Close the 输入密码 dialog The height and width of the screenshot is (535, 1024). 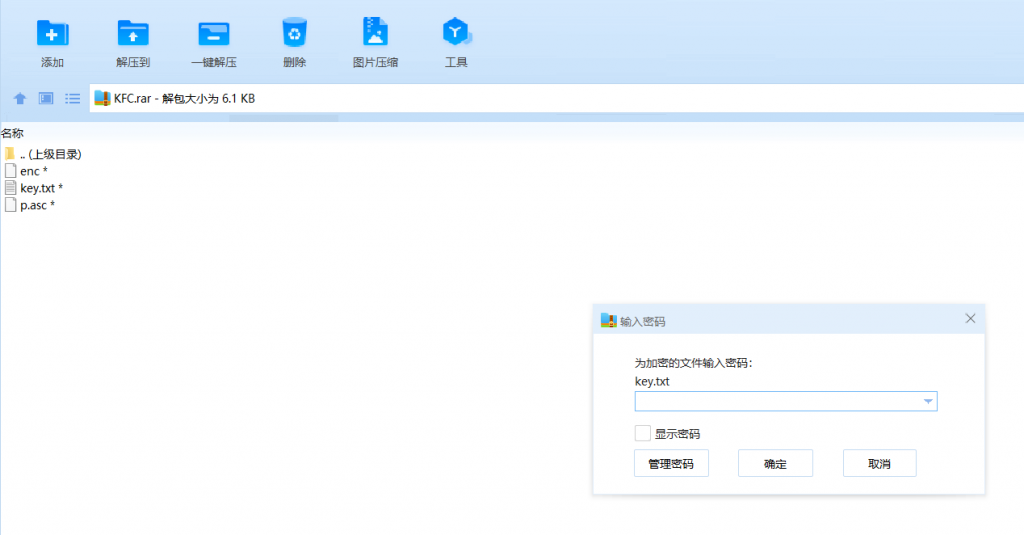pyautogui.click(x=970, y=318)
